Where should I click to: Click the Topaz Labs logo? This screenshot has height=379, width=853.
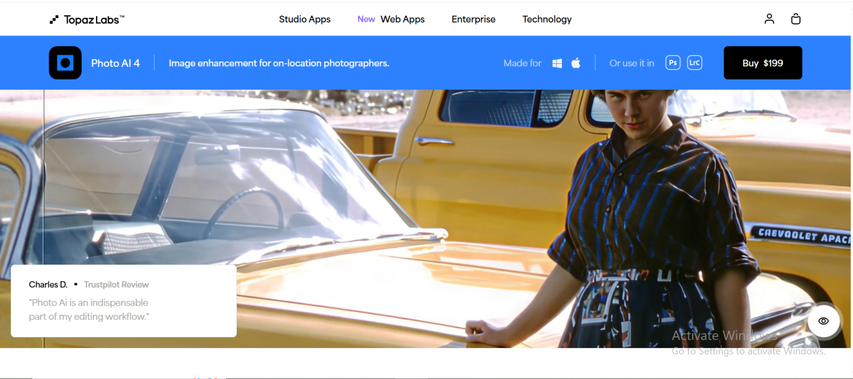click(x=87, y=20)
